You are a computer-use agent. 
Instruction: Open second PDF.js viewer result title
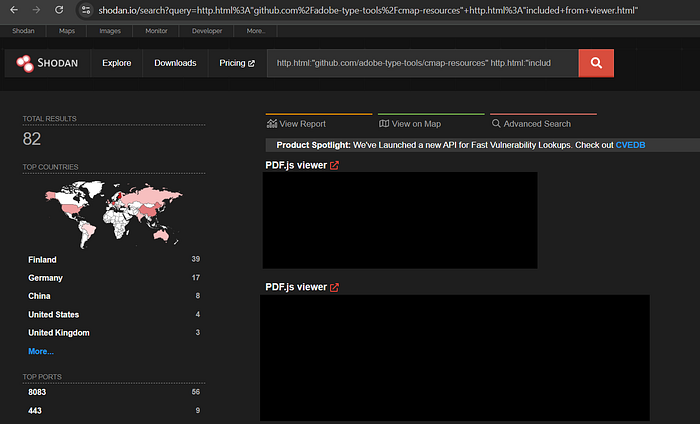pos(296,287)
